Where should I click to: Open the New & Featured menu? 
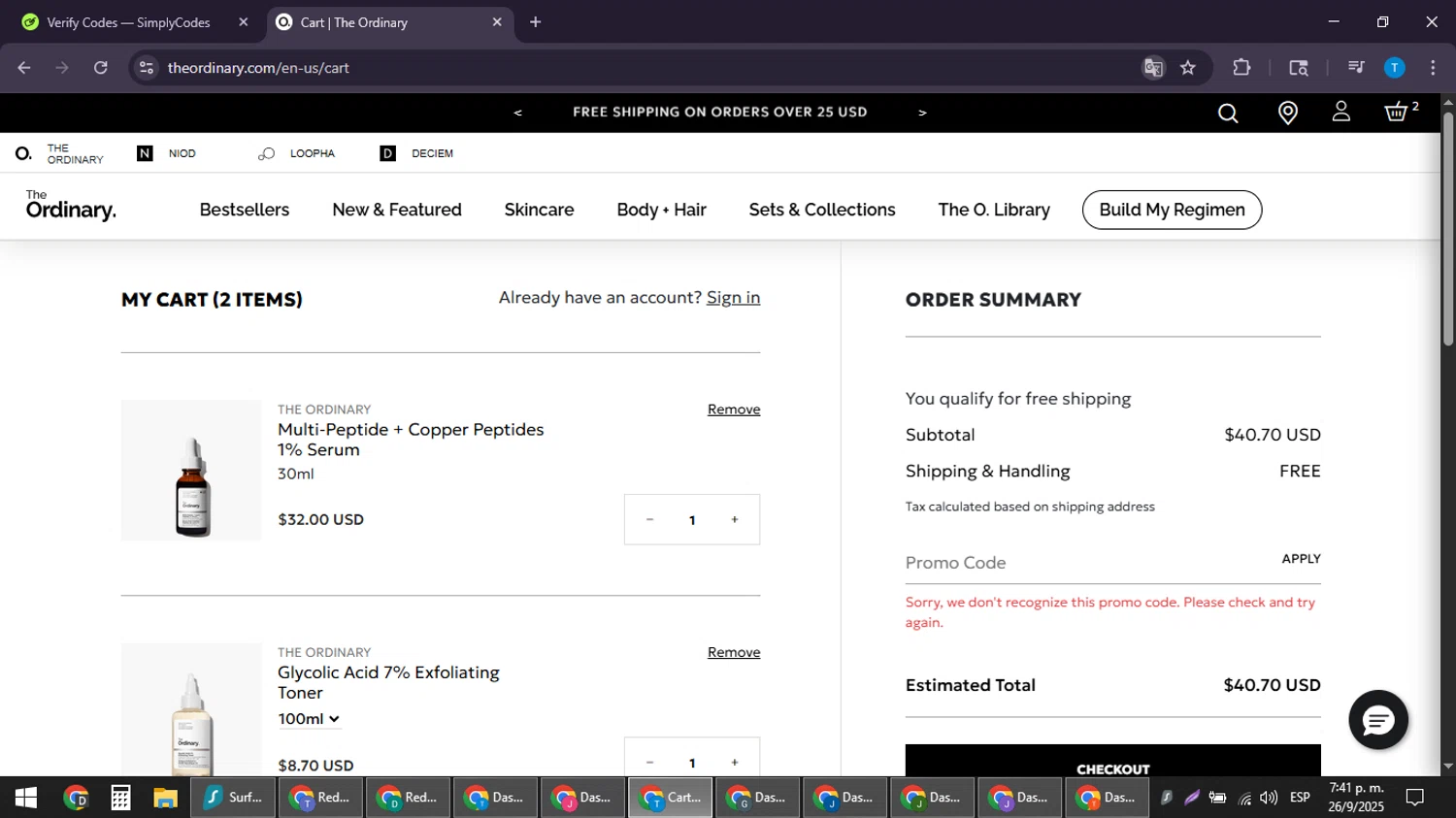(397, 210)
